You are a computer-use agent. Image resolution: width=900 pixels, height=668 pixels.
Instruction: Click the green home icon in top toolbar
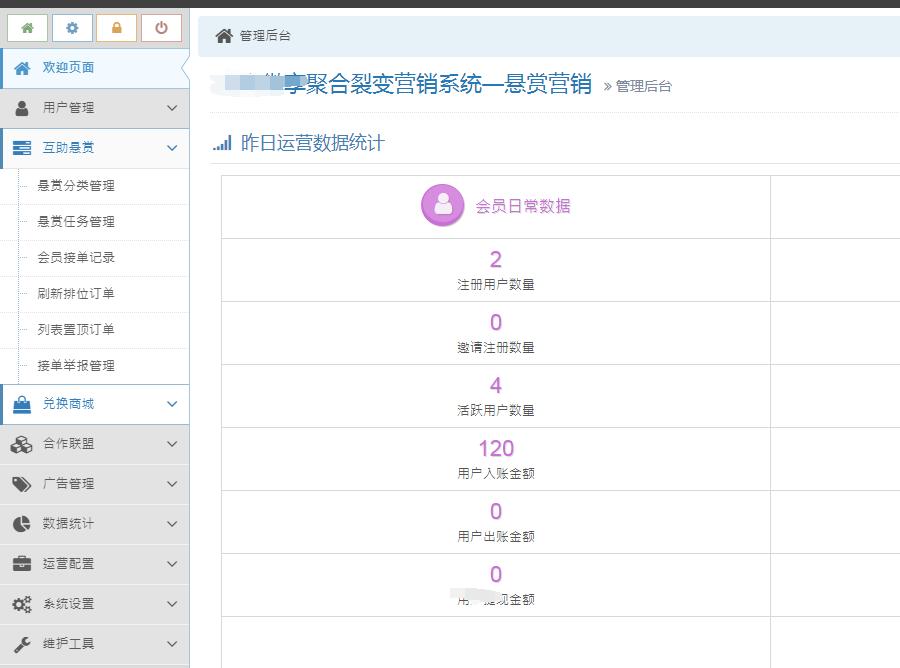pyautogui.click(x=27, y=28)
